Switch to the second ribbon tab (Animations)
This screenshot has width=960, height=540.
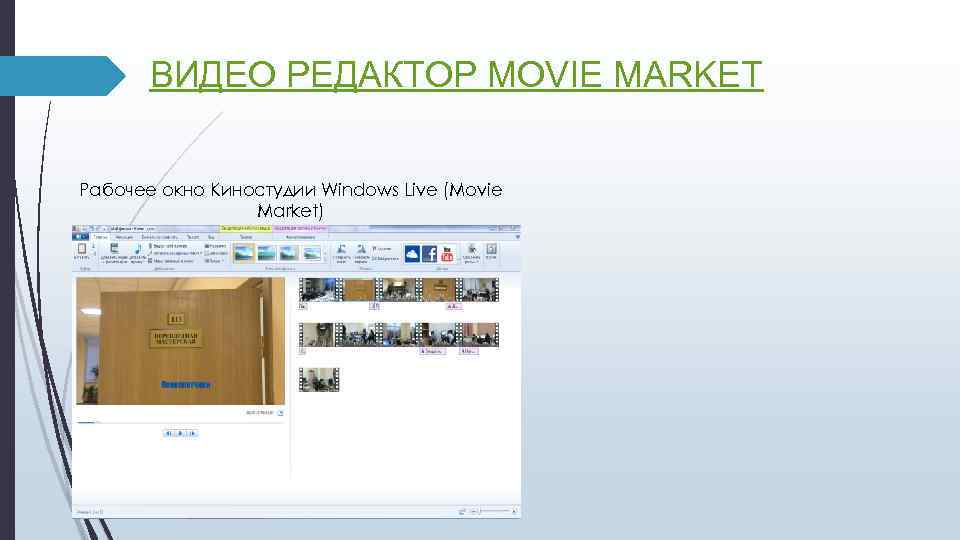(x=124, y=236)
